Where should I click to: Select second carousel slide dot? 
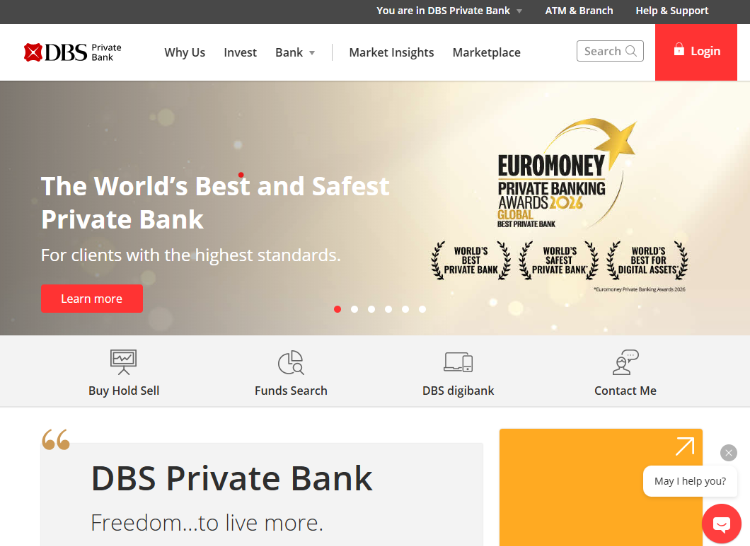pyautogui.click(x=354, y=309)
